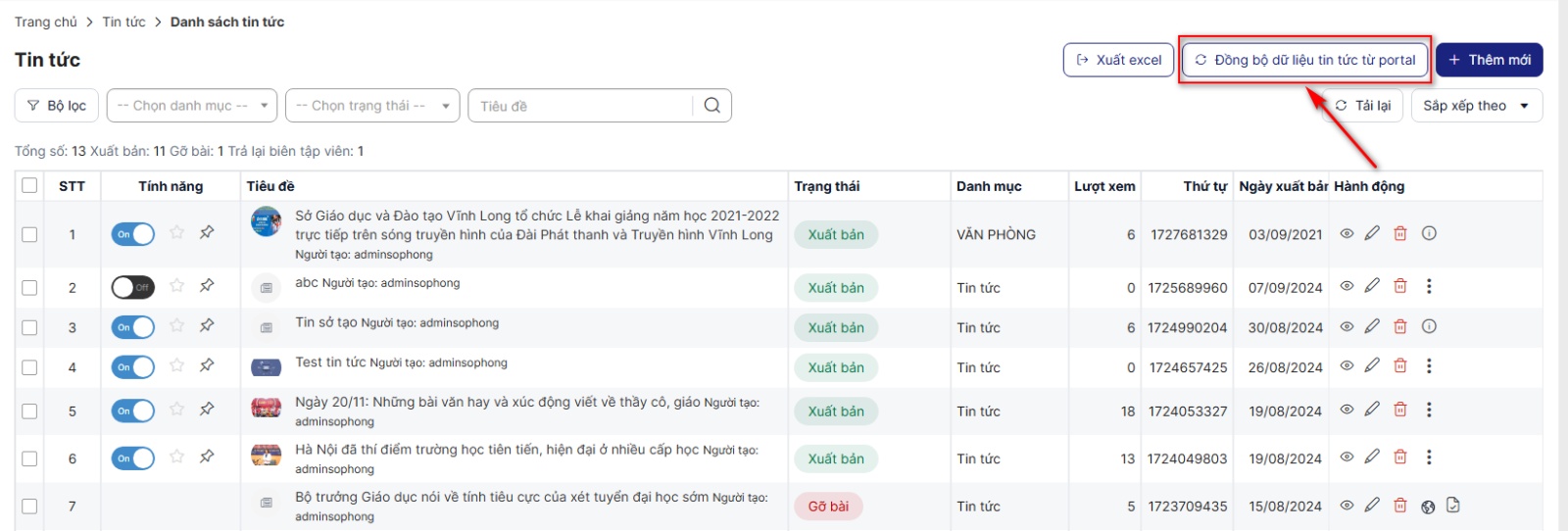This screenshot has width=1568, height=531.
Task: Click the globe icon in row 7
Action: click(x=1428, y=507)
